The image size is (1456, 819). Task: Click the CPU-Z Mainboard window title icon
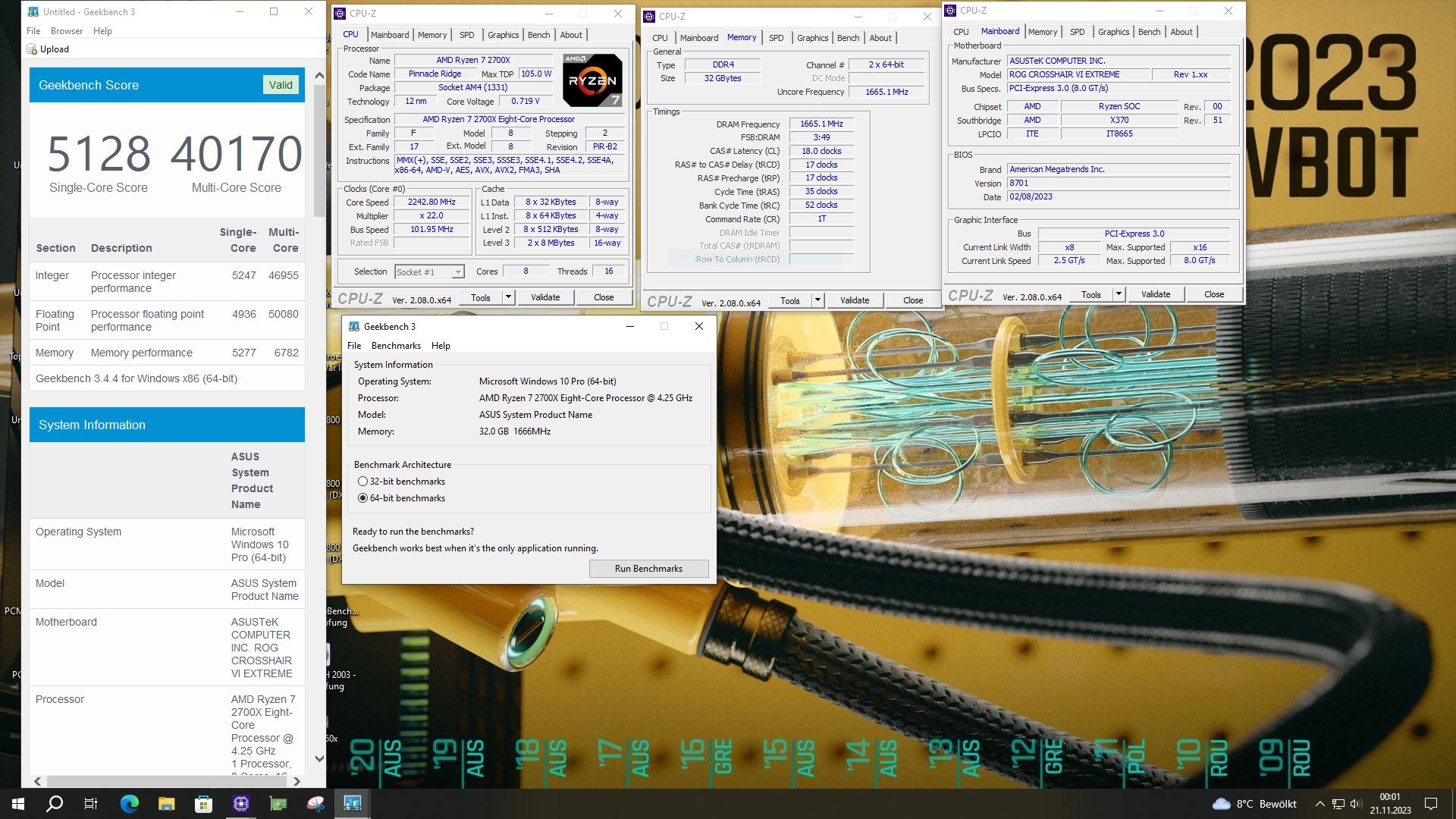pos(950,11)
